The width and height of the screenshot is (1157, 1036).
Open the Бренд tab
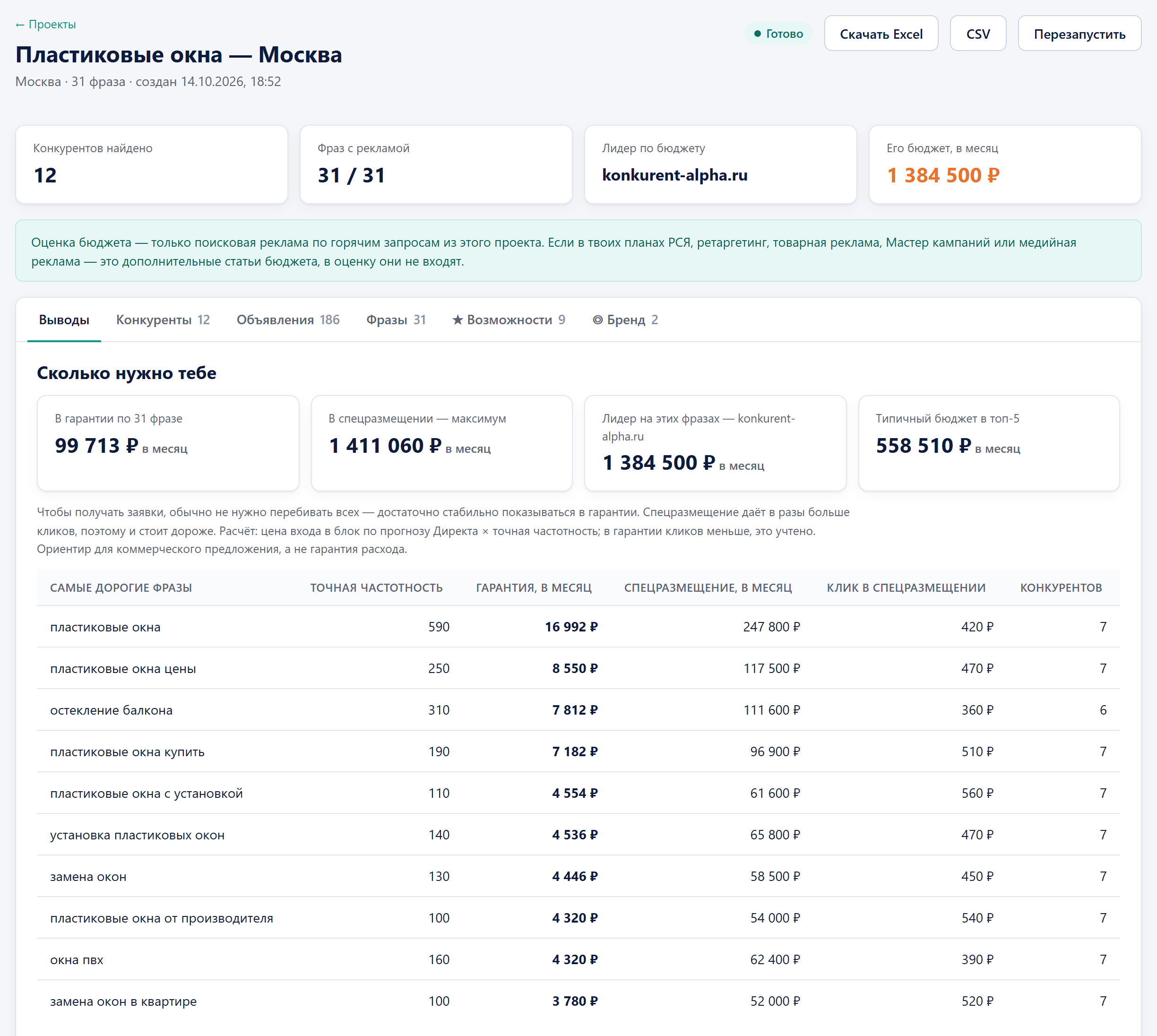tap(625, 320)
